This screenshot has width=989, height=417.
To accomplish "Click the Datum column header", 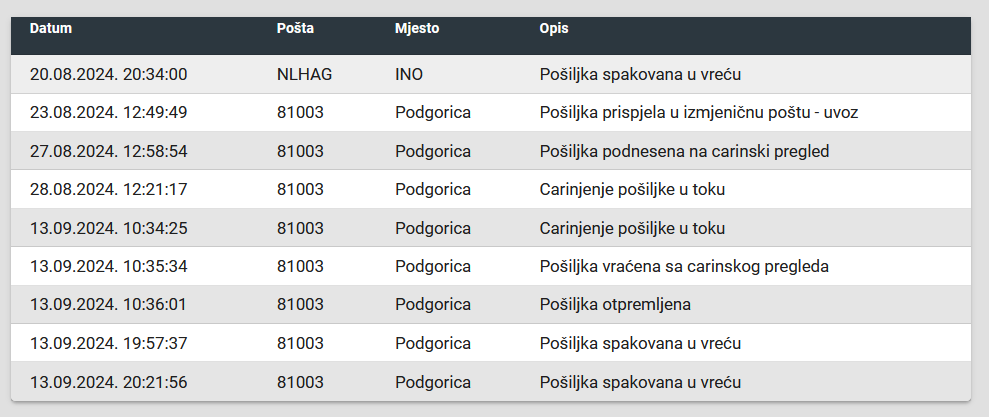I will point(50,28).
